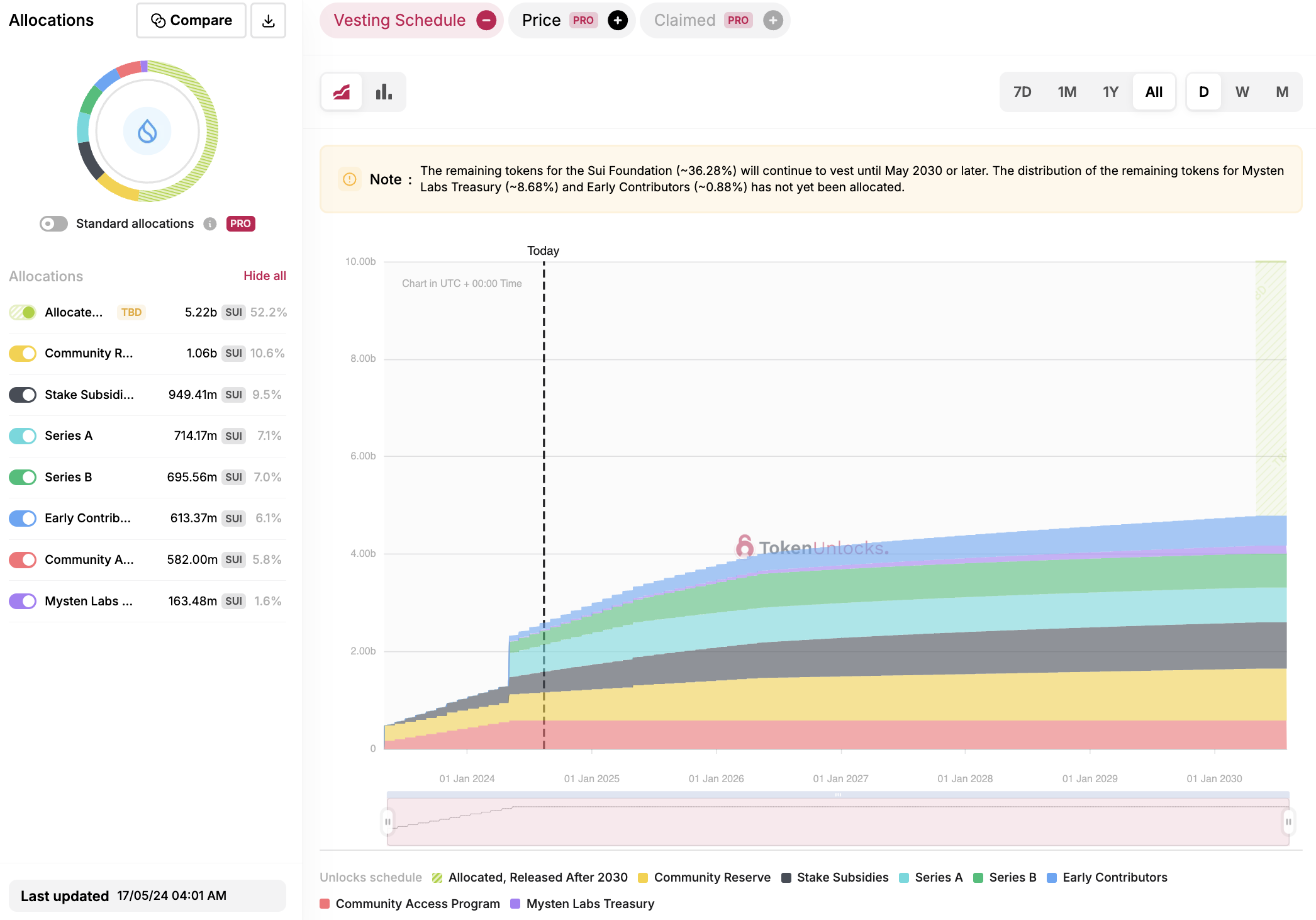
Task: Click right handle of range slider
Action: pos(1288,822)
